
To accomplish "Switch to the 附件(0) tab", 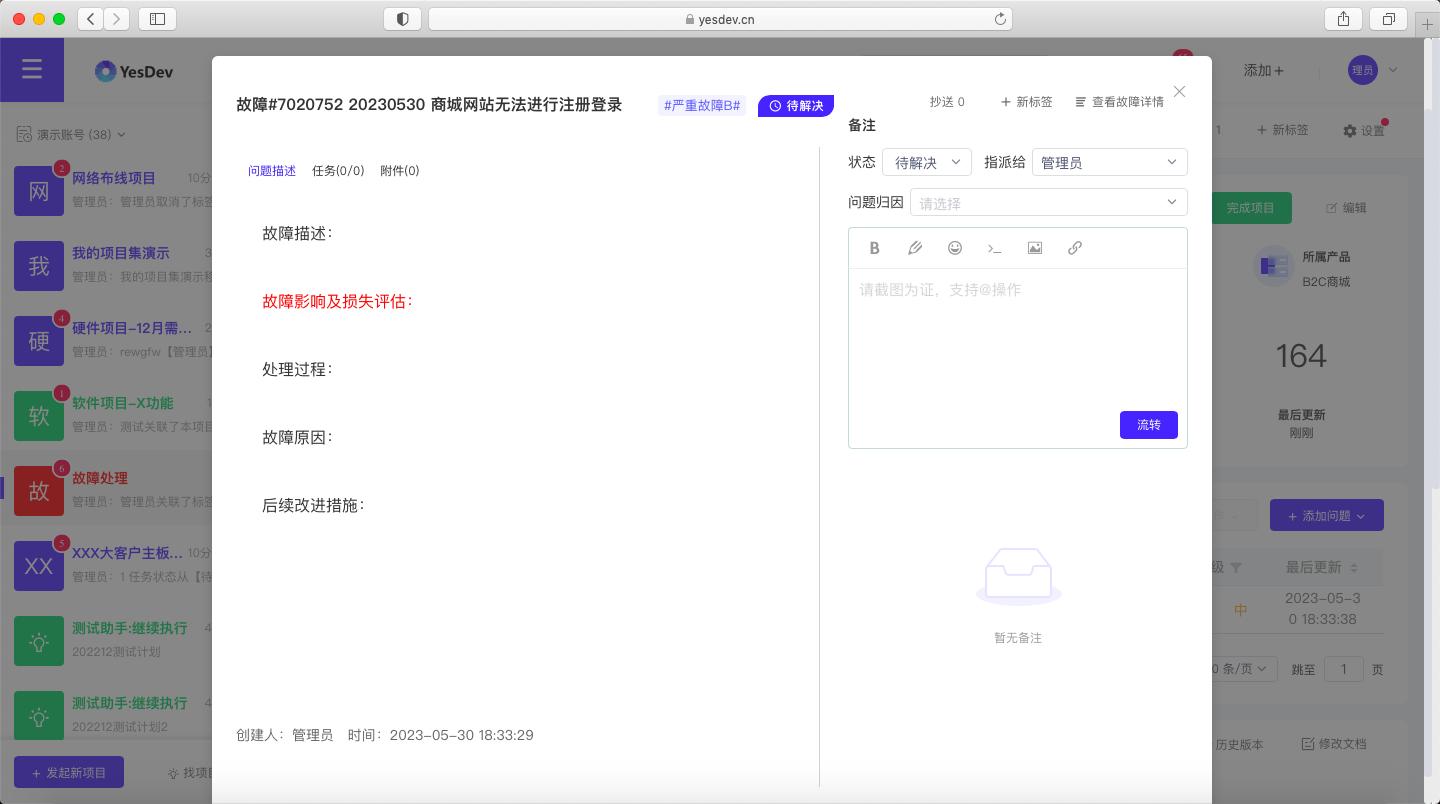I will [400, 171].
